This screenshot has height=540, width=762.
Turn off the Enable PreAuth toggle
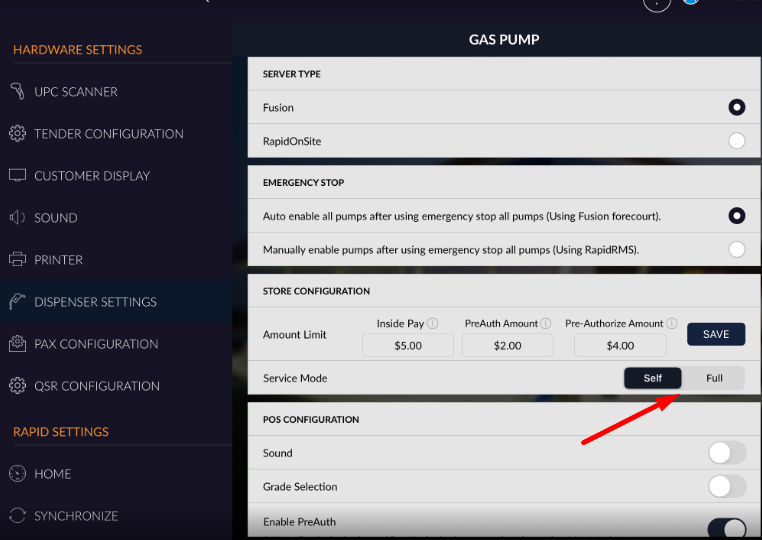(727, 527)
